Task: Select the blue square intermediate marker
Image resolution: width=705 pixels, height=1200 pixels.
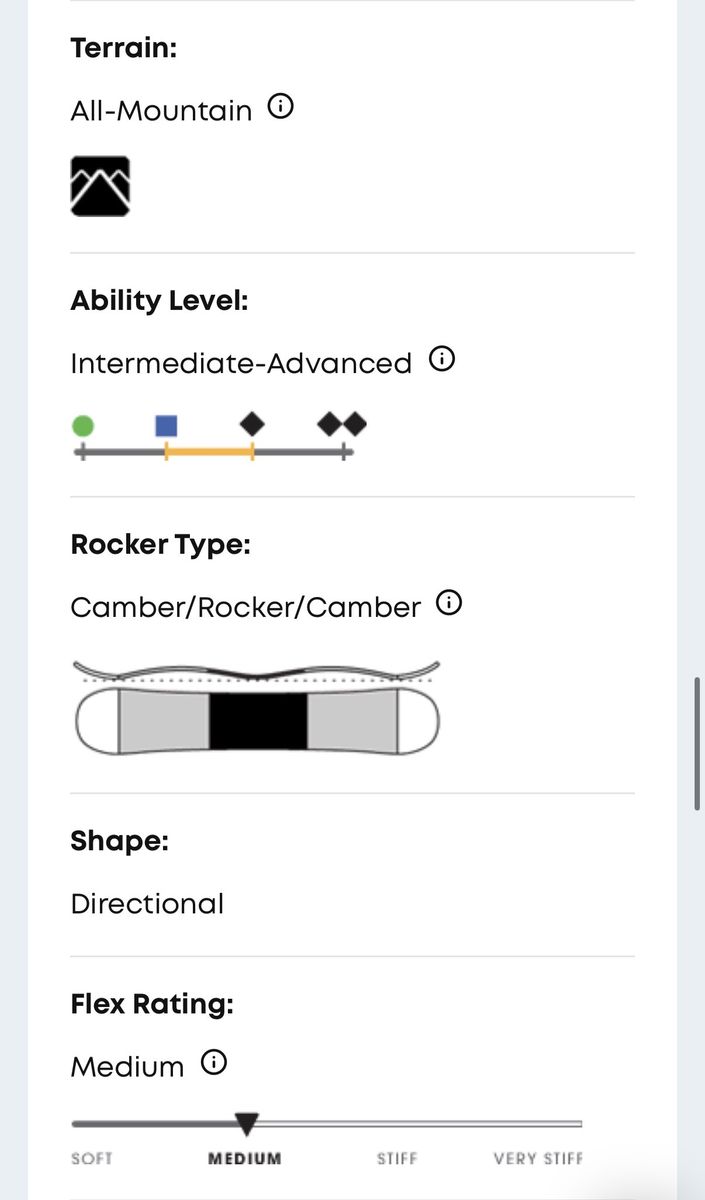Action: point(167,426)
